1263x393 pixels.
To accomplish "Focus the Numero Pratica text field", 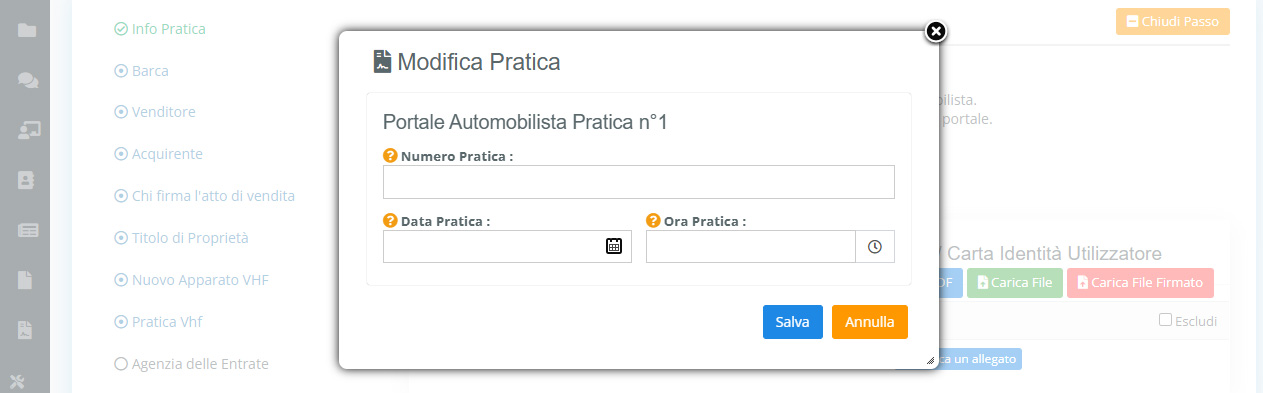I will 639,182.
